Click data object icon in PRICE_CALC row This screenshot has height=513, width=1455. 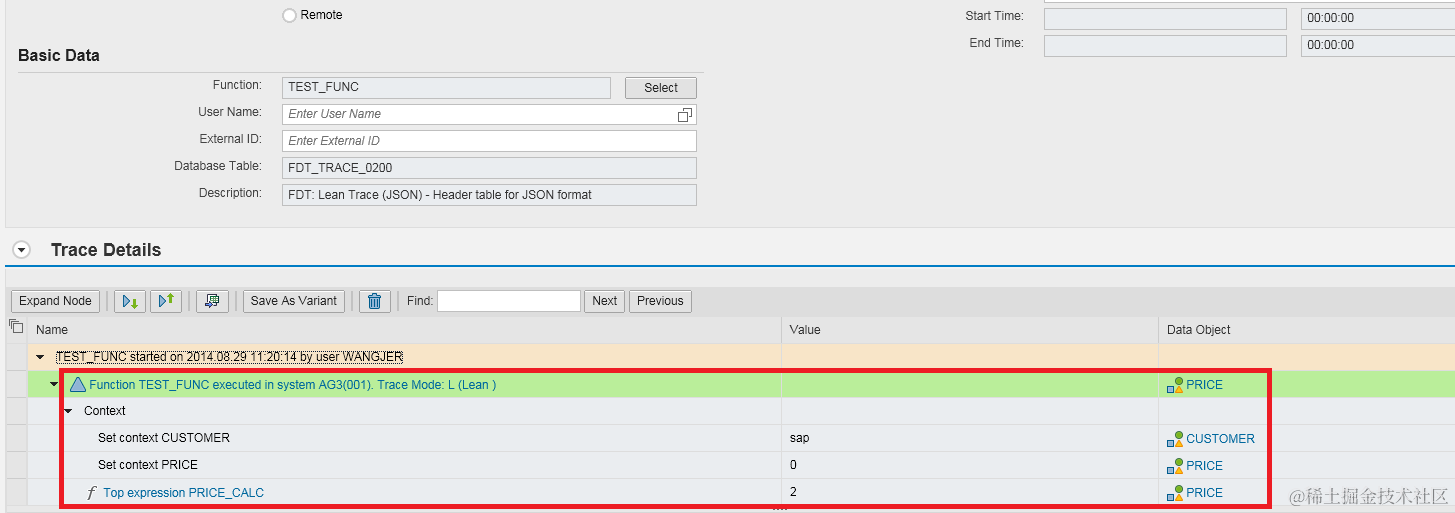click(x=1175, y=493)
